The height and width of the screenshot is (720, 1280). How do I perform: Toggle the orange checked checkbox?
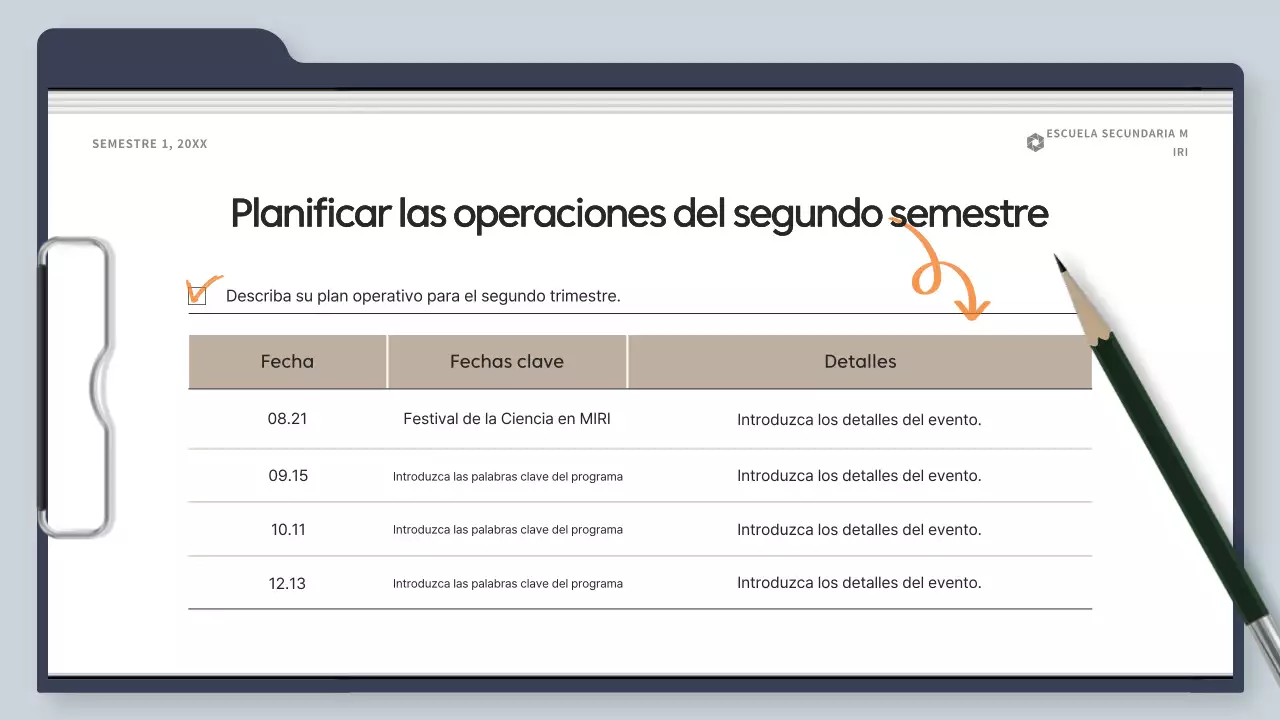pos(198,295)
